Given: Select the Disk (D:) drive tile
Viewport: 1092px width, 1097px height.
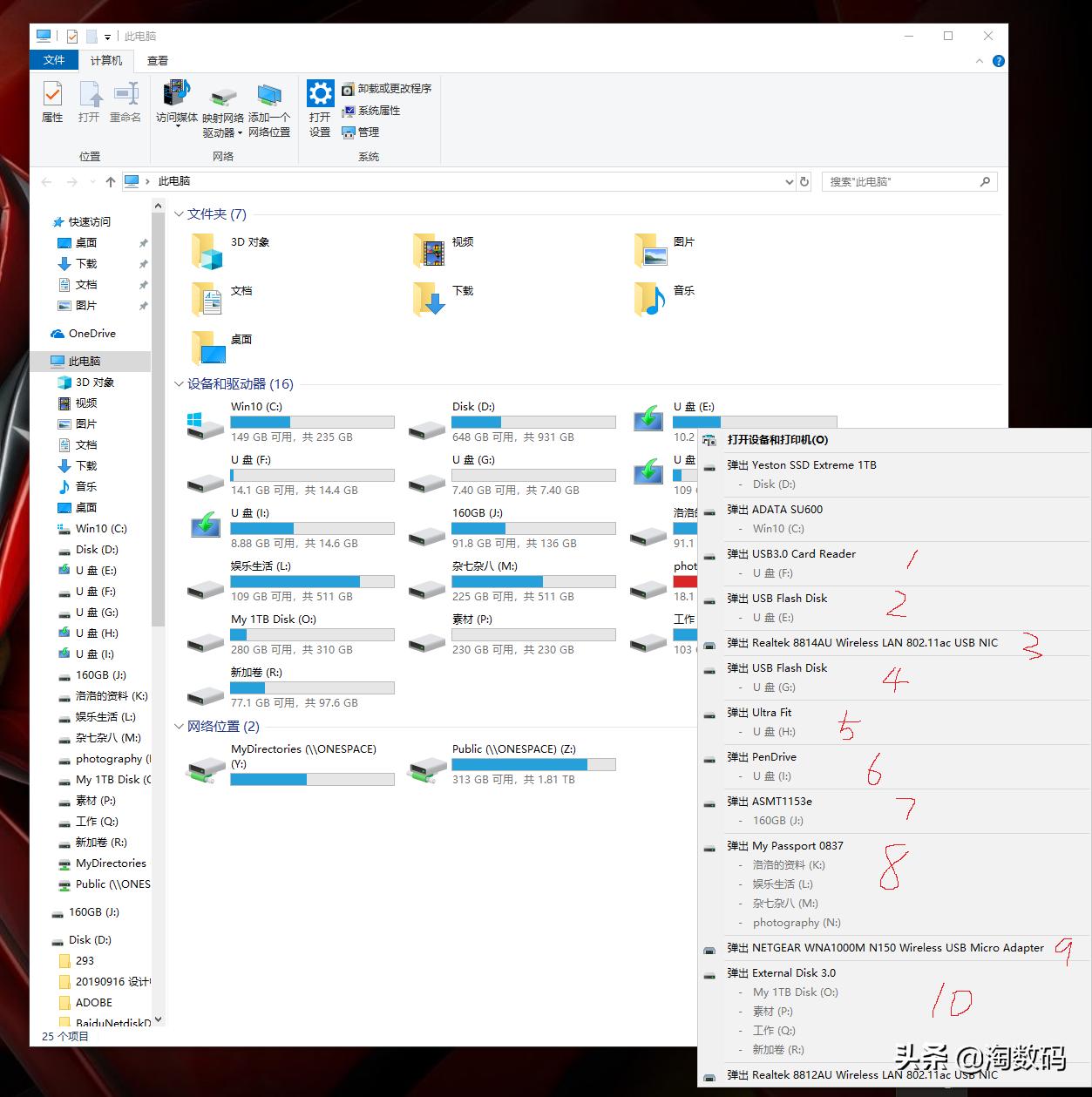Looking at the screenshot, I should [x=512, y=422].
